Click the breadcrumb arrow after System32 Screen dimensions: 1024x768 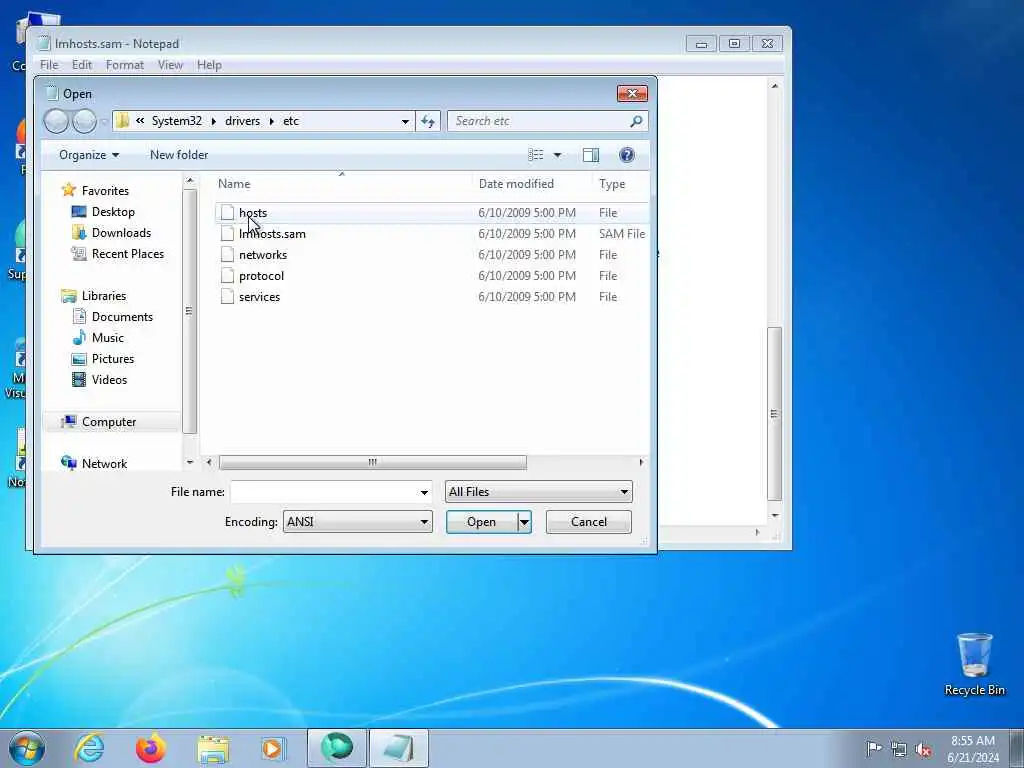214,121
